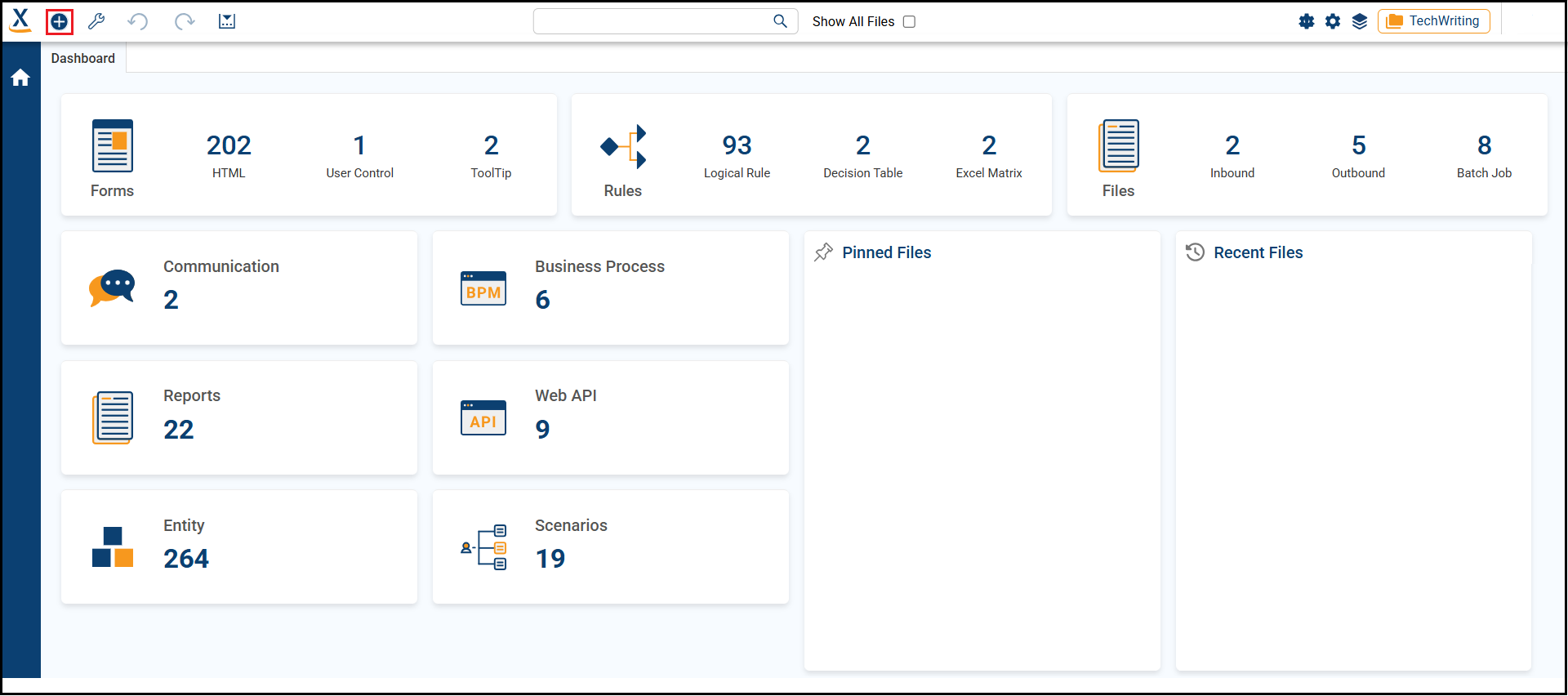The height and width of the screenshot is (696, 1568).
Task: Open the TechWriting project button
Action: [x=1434, y=21]
